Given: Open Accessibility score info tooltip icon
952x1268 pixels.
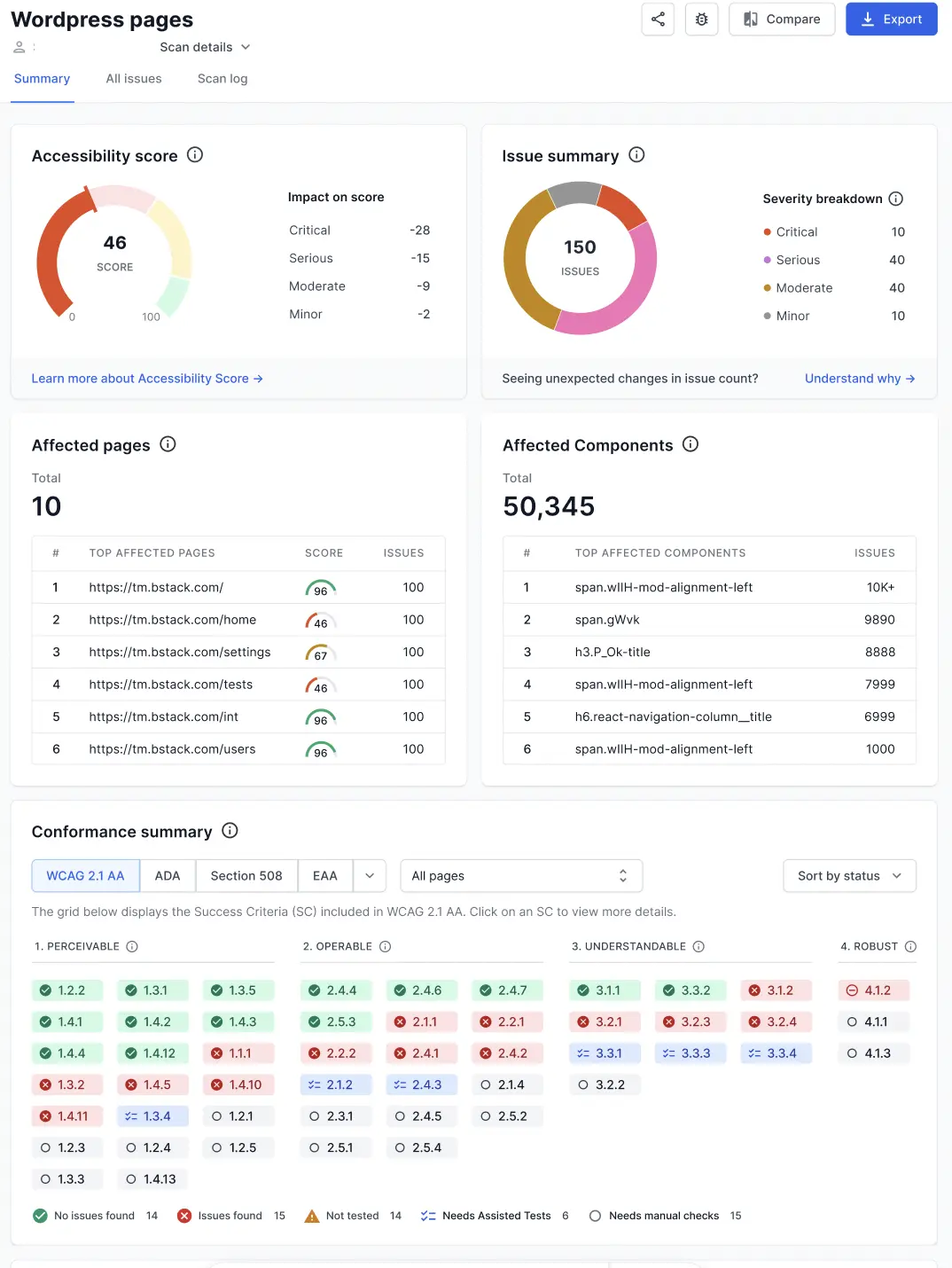Looking at the screenshot, I should 195,155.
